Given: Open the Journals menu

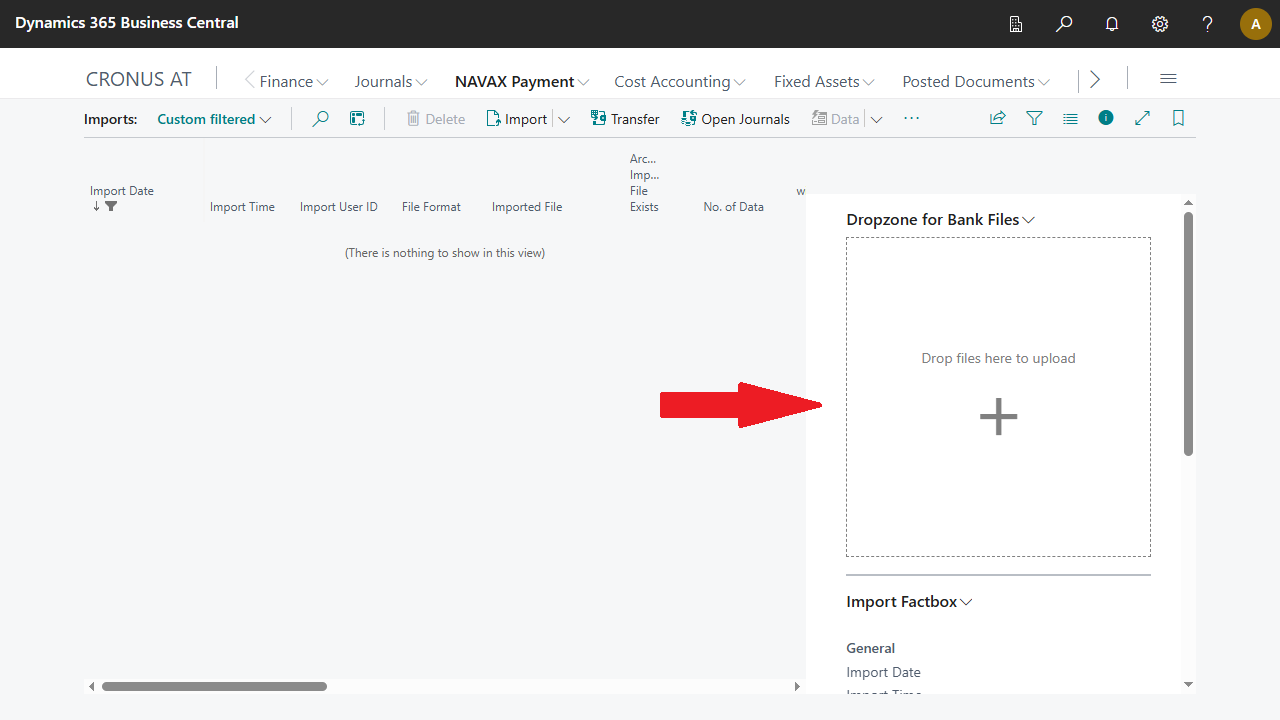Looking at the screenshot, I should (391, 82).
